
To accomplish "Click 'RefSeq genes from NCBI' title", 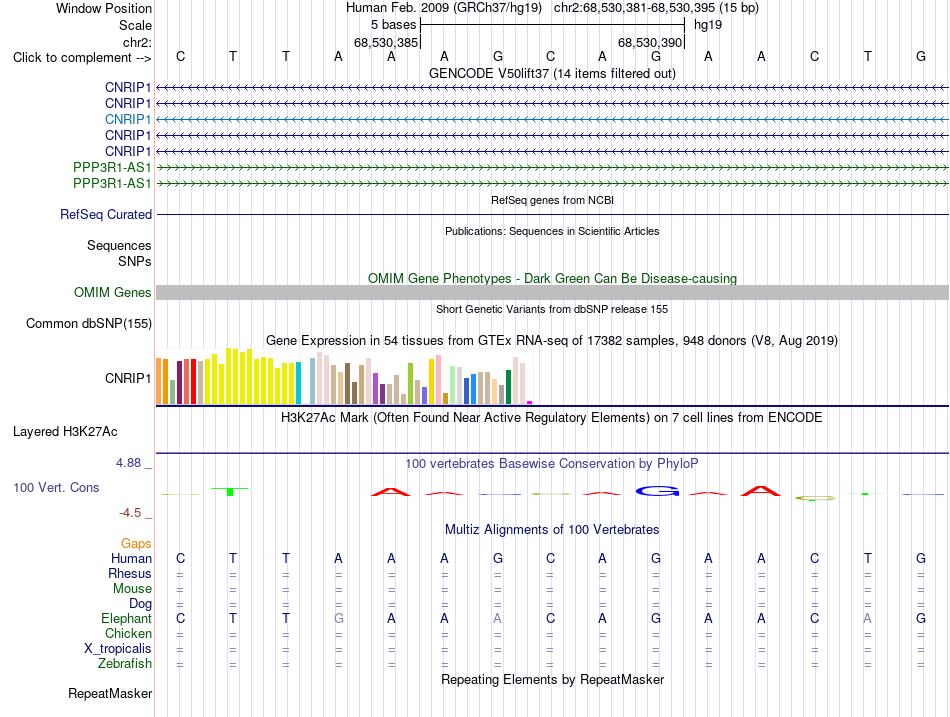I will point(552,200).
